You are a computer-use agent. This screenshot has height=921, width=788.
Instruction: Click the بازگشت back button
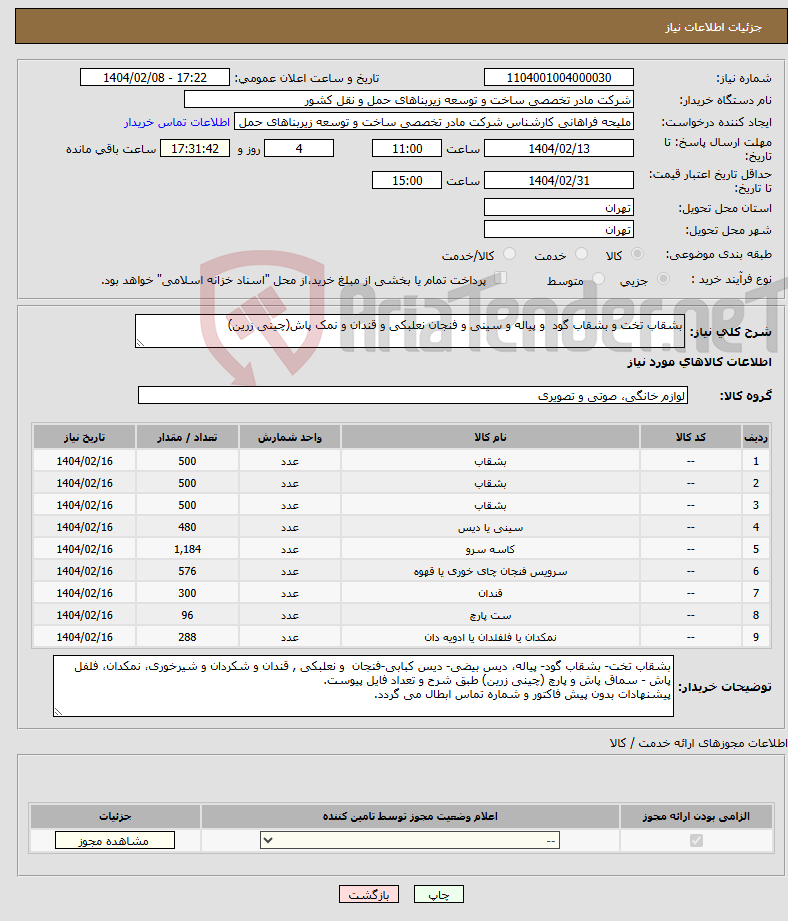click(x=369, y=895)
